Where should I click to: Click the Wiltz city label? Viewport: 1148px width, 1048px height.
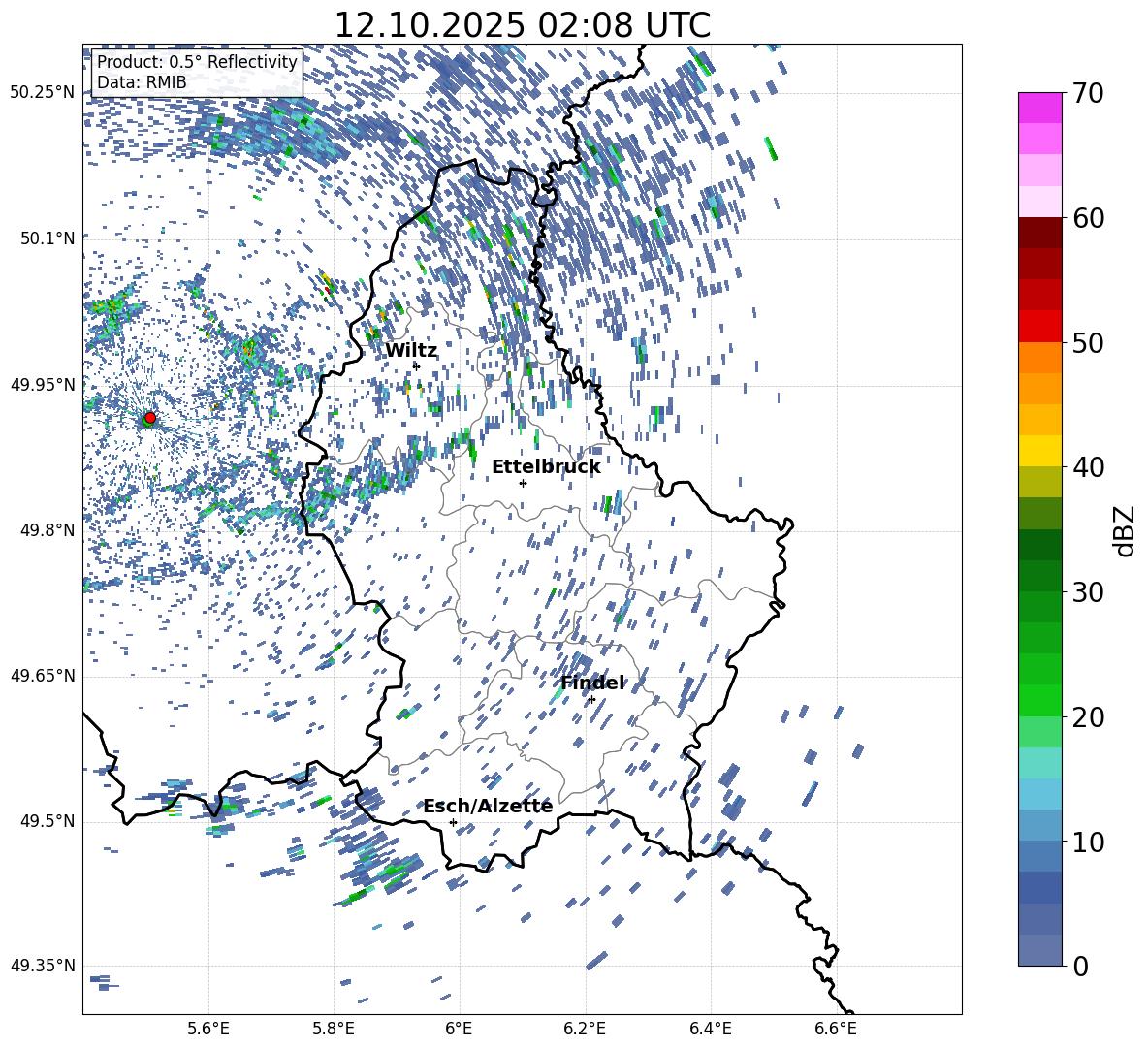(411, 350)
